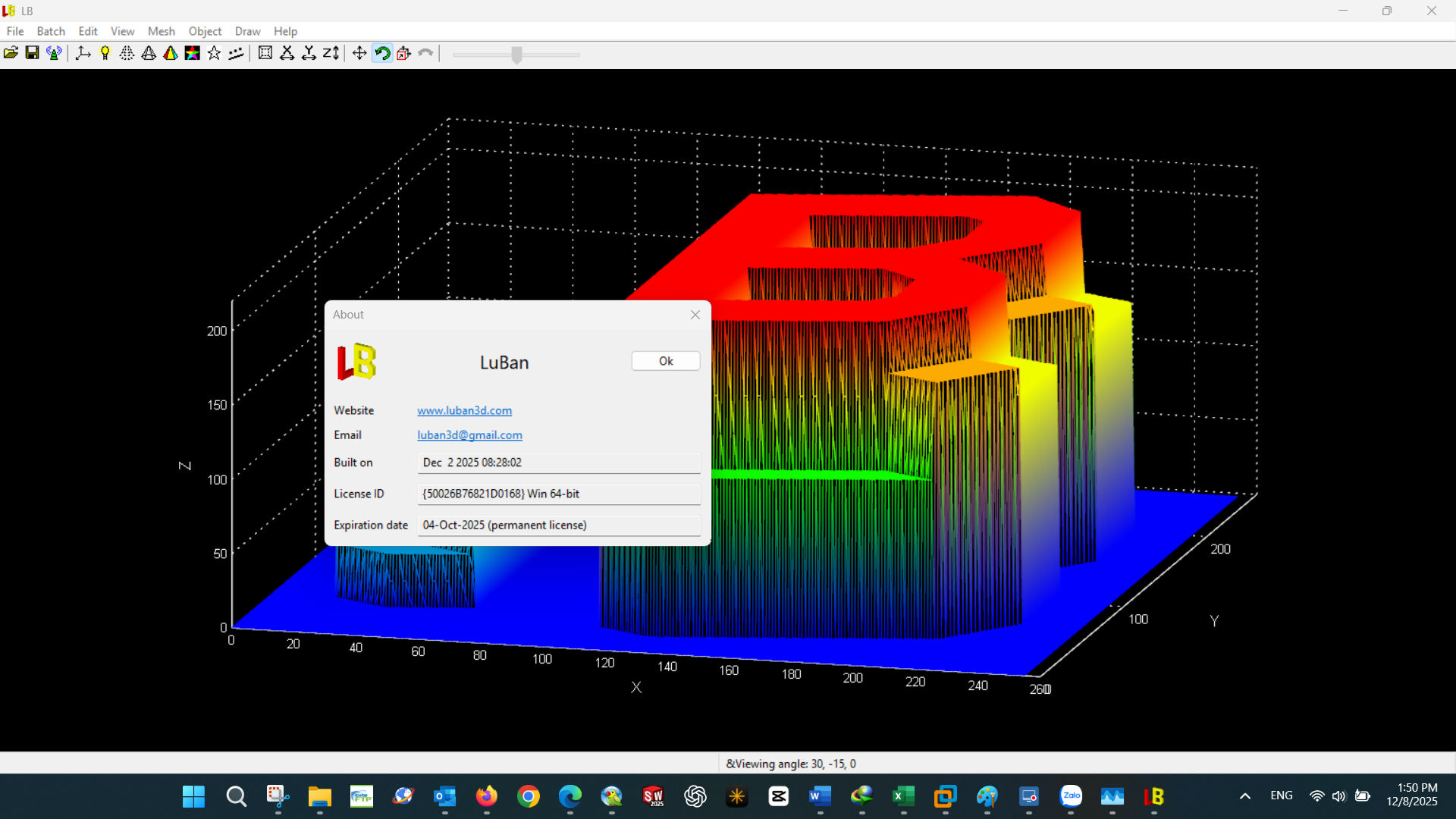Activate the pan/move tool icon
Screen dimensions: 1456x819
tap(359, 53)
